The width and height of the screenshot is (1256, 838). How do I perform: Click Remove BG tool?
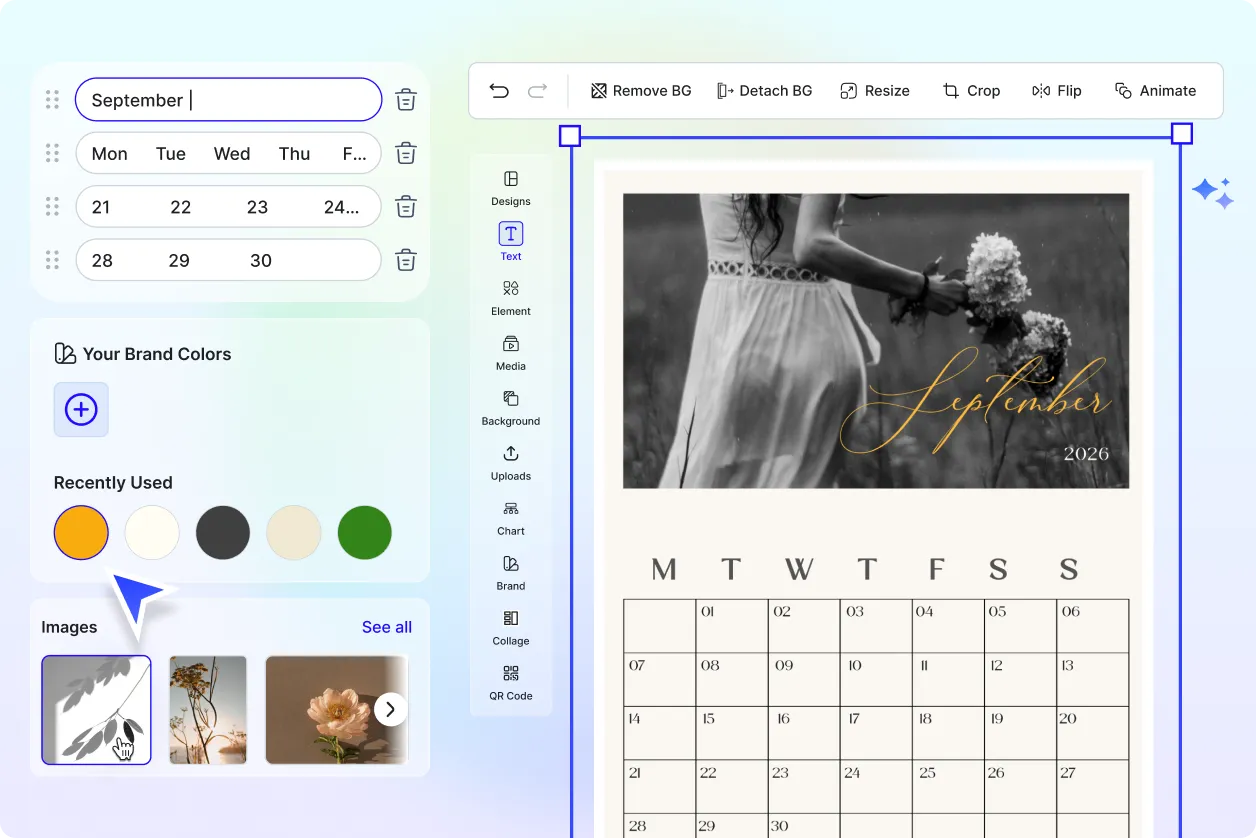point(641,91)
